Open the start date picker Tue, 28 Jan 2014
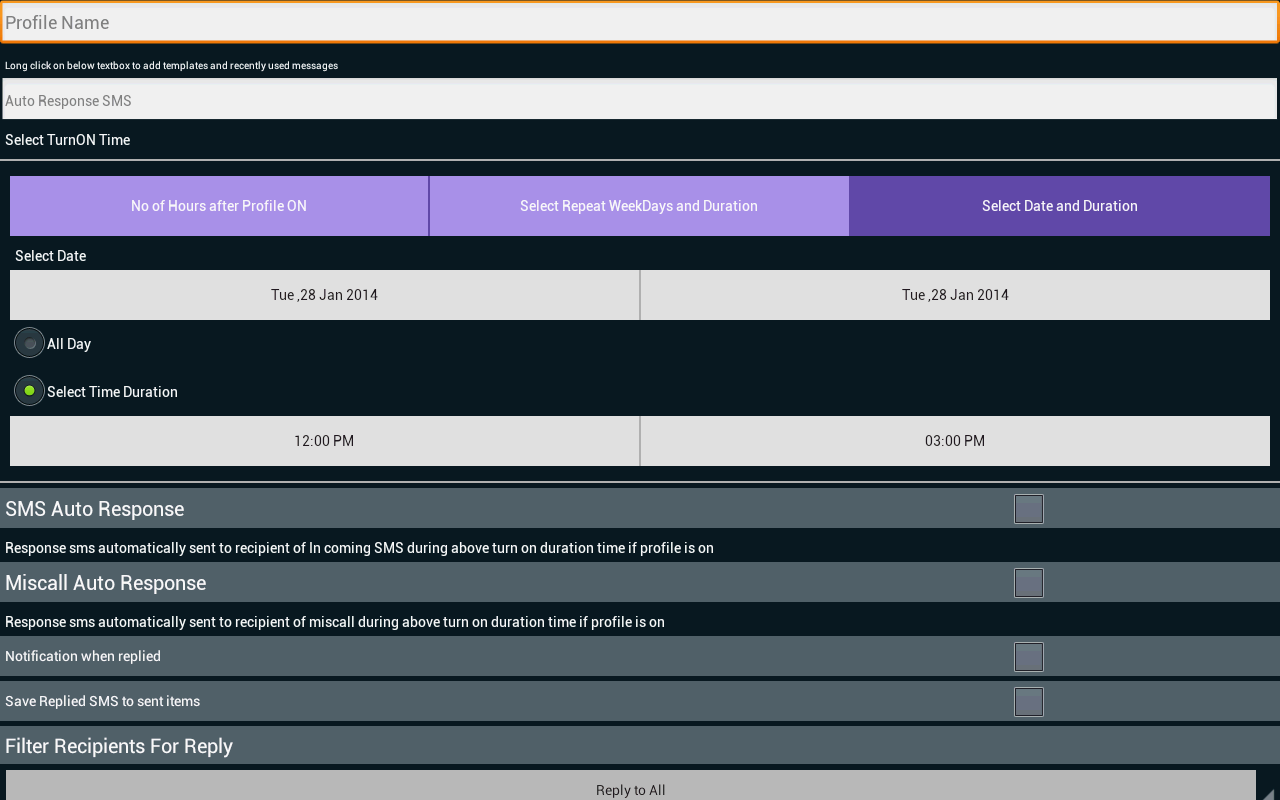1280x800 pixels. (324, 295)
